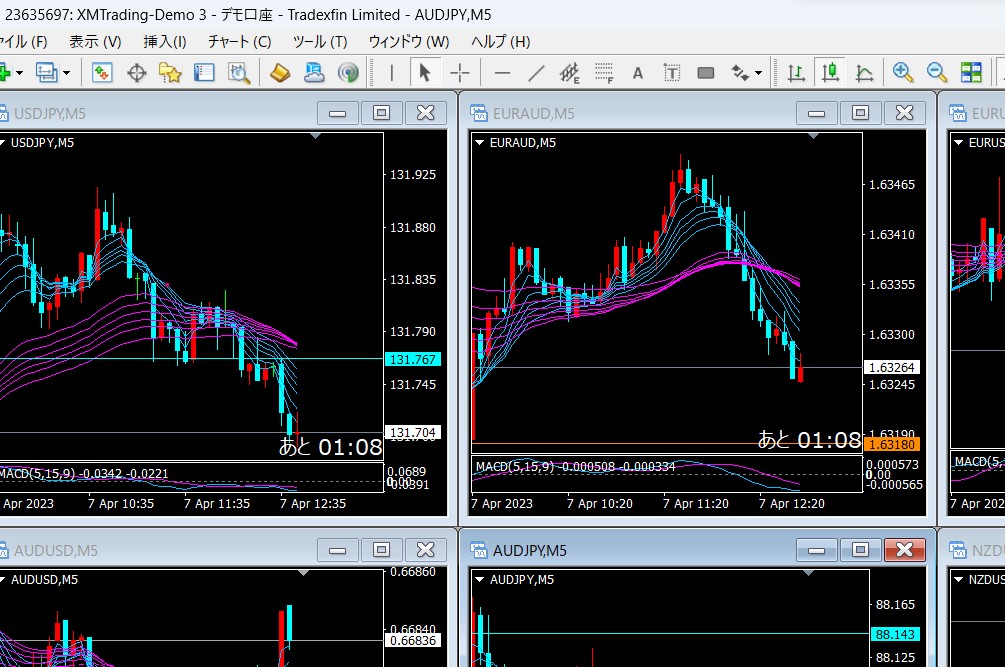Open the ツール (T) menu

(x=320, y=42)
